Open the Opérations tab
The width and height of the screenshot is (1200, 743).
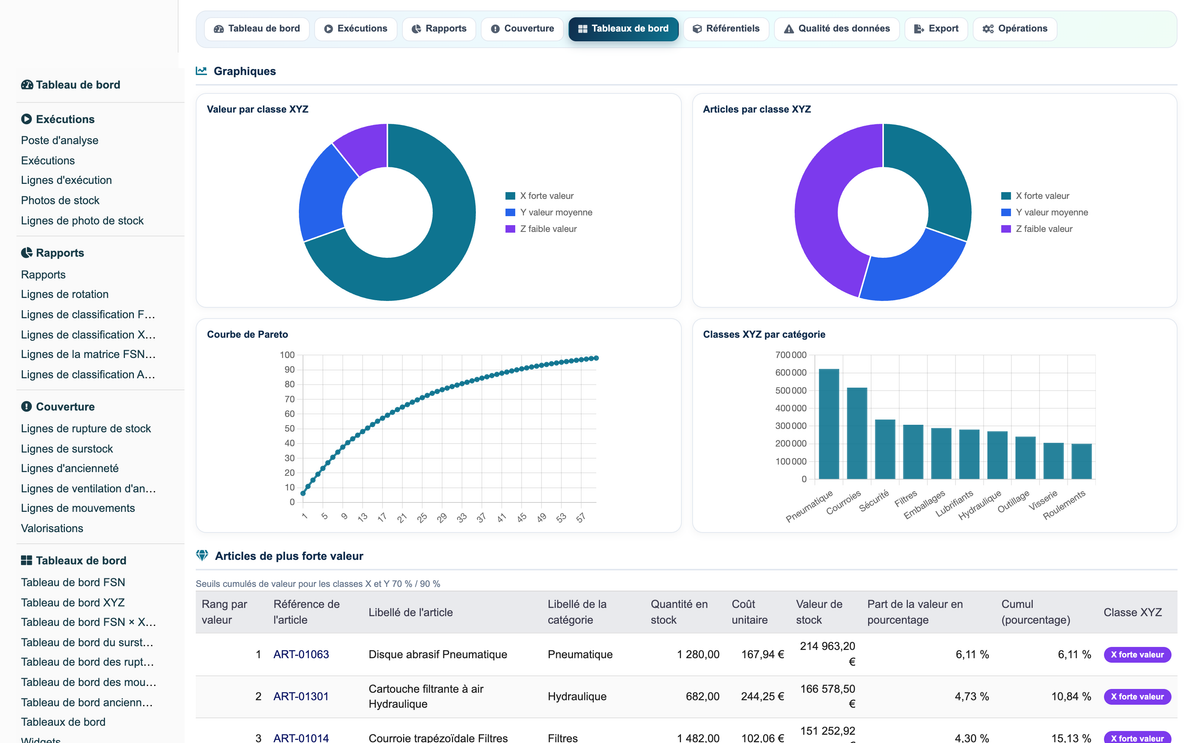(1014, 29)
